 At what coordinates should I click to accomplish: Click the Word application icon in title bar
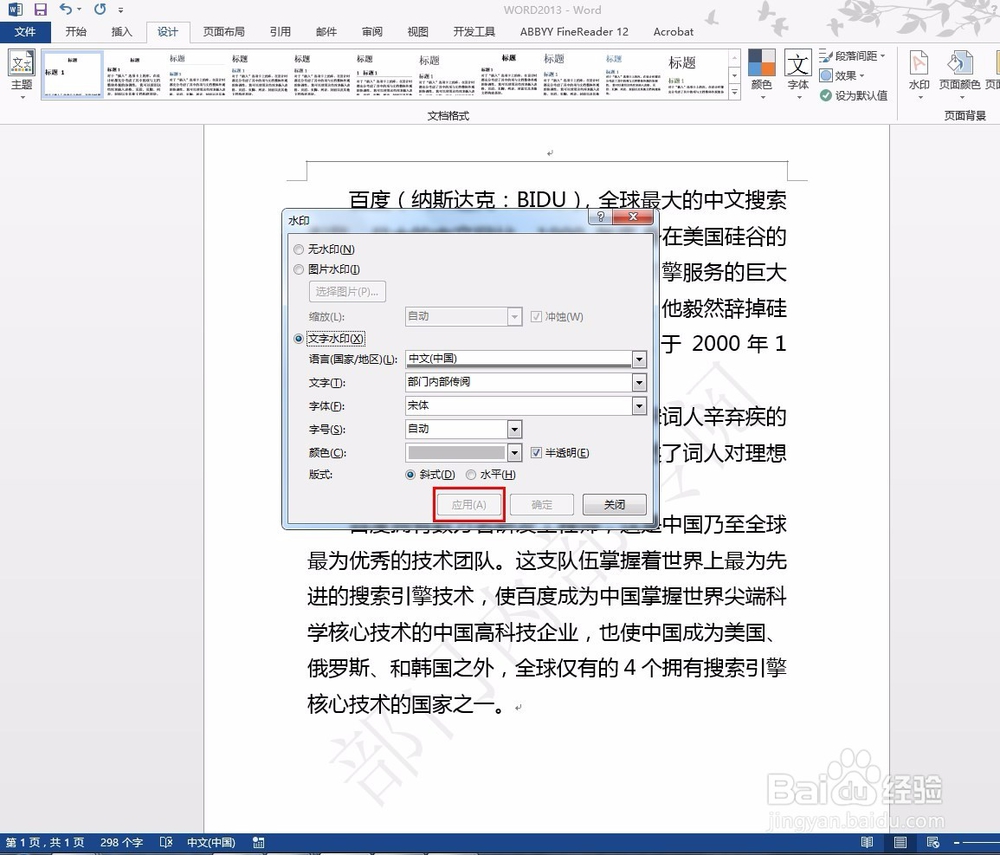(15, 9)
